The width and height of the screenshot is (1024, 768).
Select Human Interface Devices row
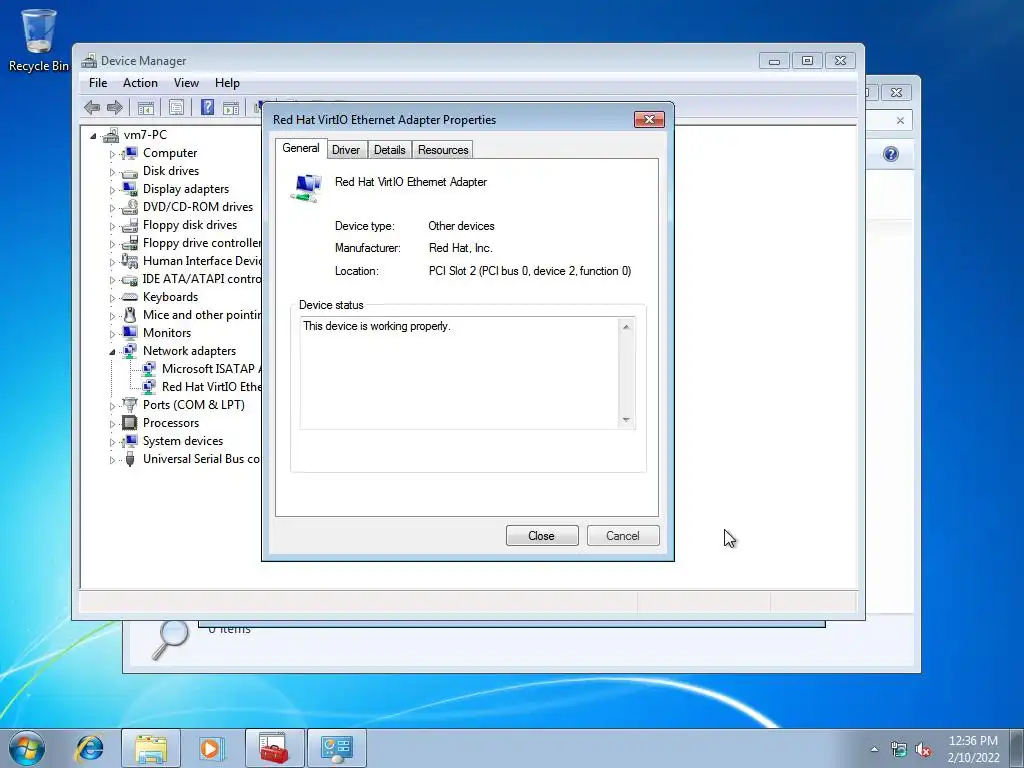click(191, 261)
